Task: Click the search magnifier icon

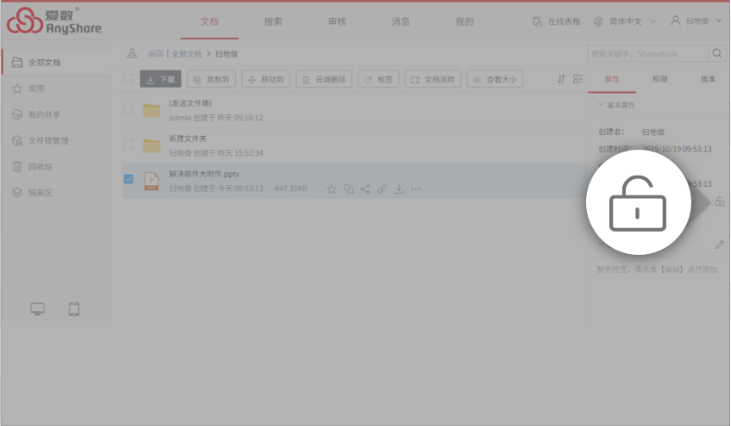Action: click(x=717, y=54)
